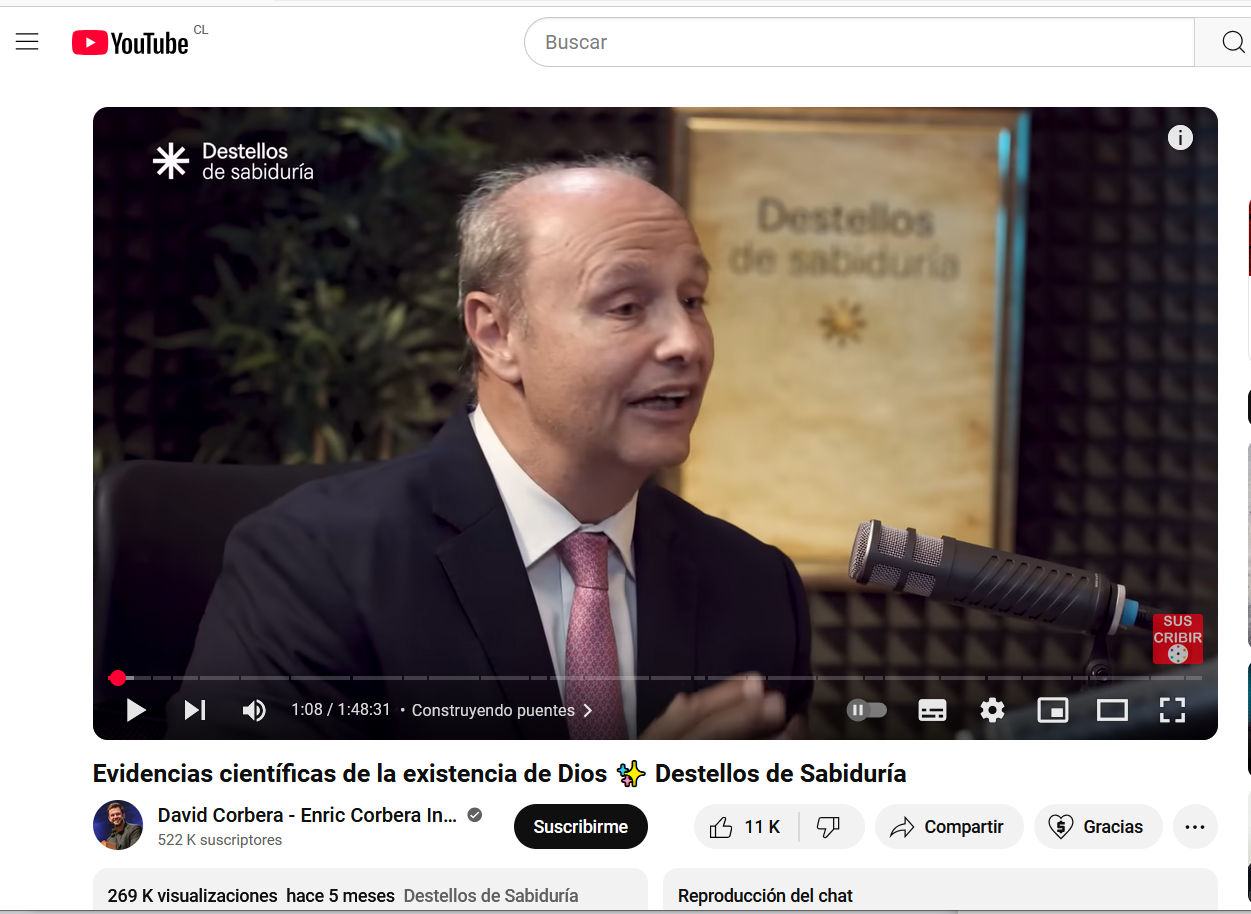The height and width of the screenshot is (914, 1251).
Task: Skip to the next video
Action: [195, 710]
